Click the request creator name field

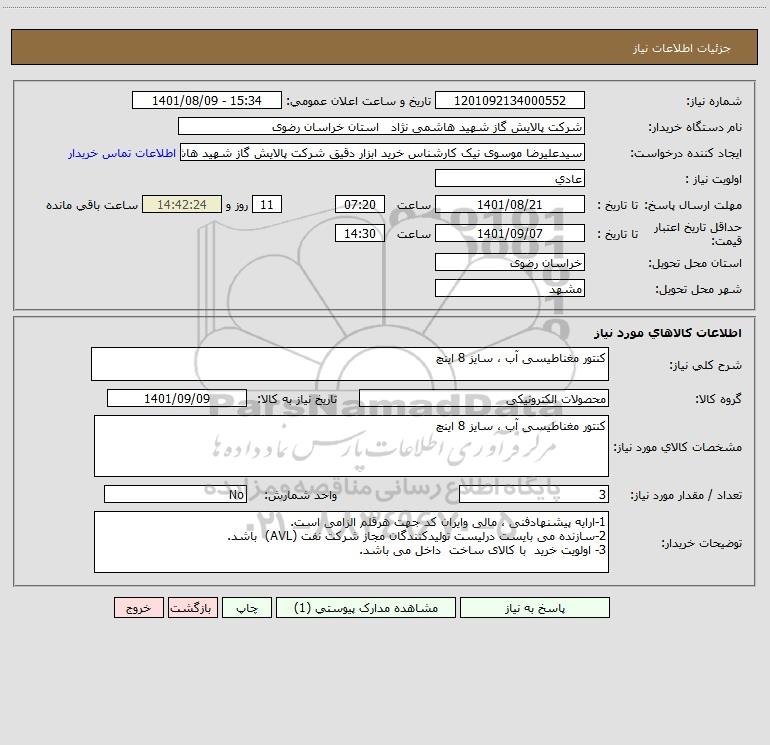[383, 152]
